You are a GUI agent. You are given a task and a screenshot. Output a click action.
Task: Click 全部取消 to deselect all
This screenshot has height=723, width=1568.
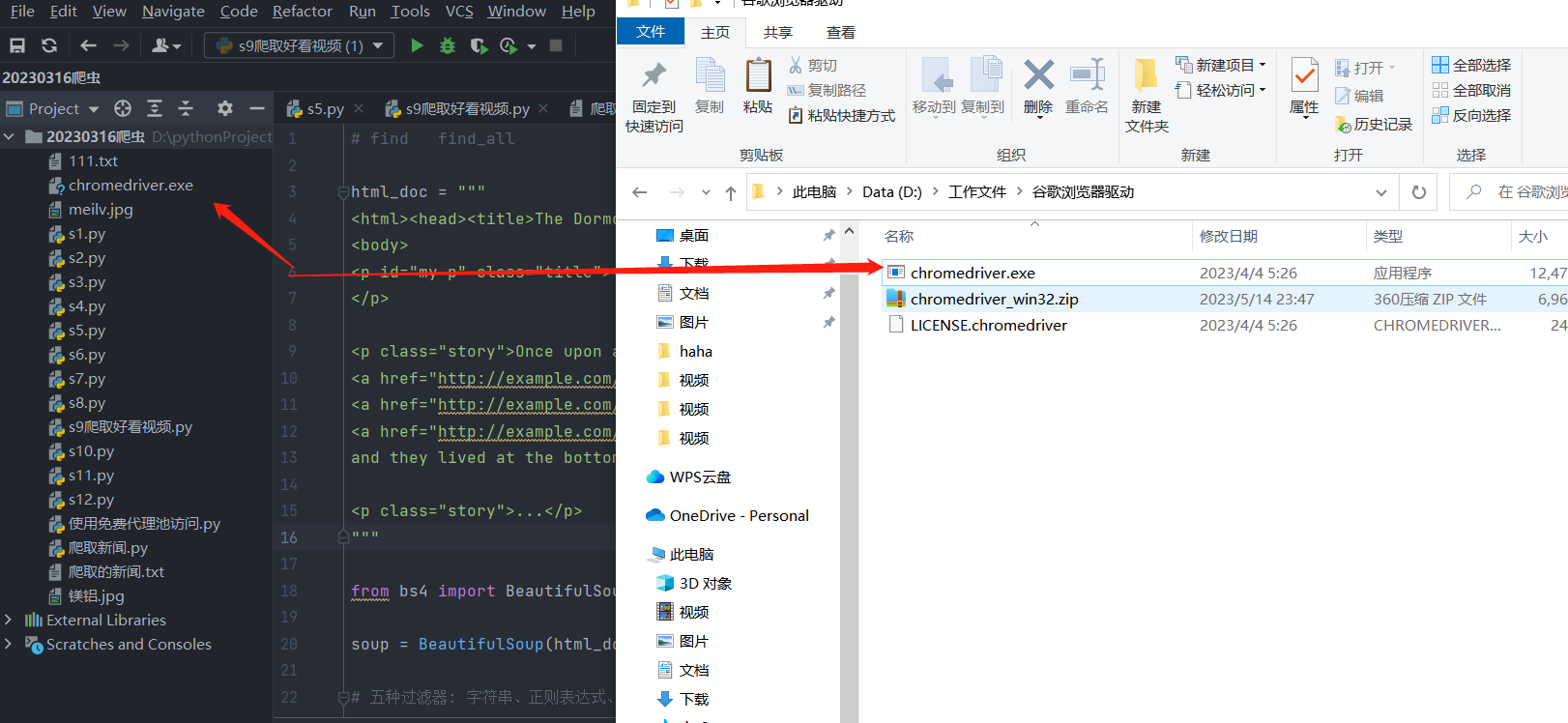[1471, 90]
